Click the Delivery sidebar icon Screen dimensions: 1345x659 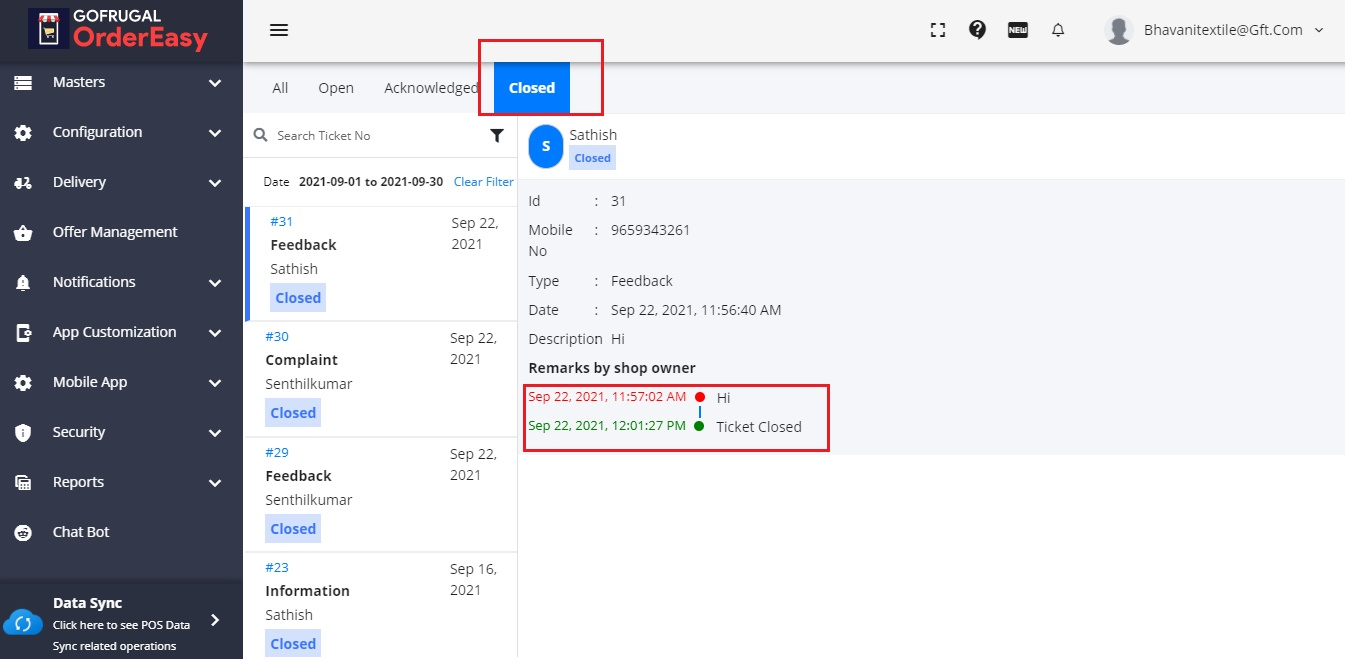coord(23,182)
